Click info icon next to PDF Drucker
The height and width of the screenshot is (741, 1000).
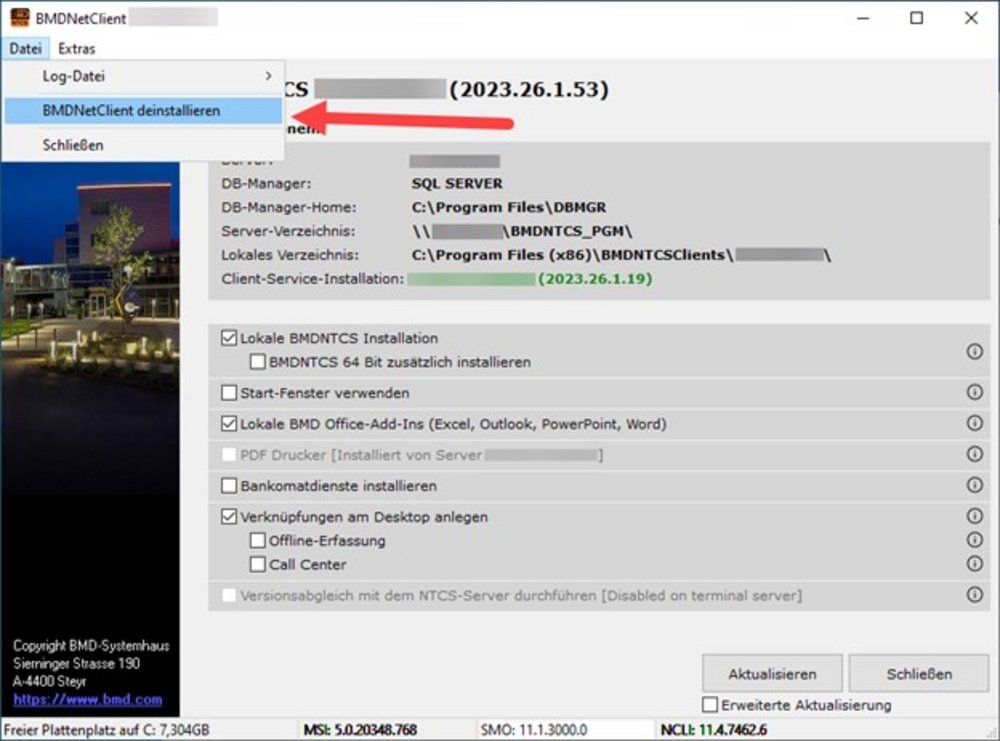coord(974,455)
